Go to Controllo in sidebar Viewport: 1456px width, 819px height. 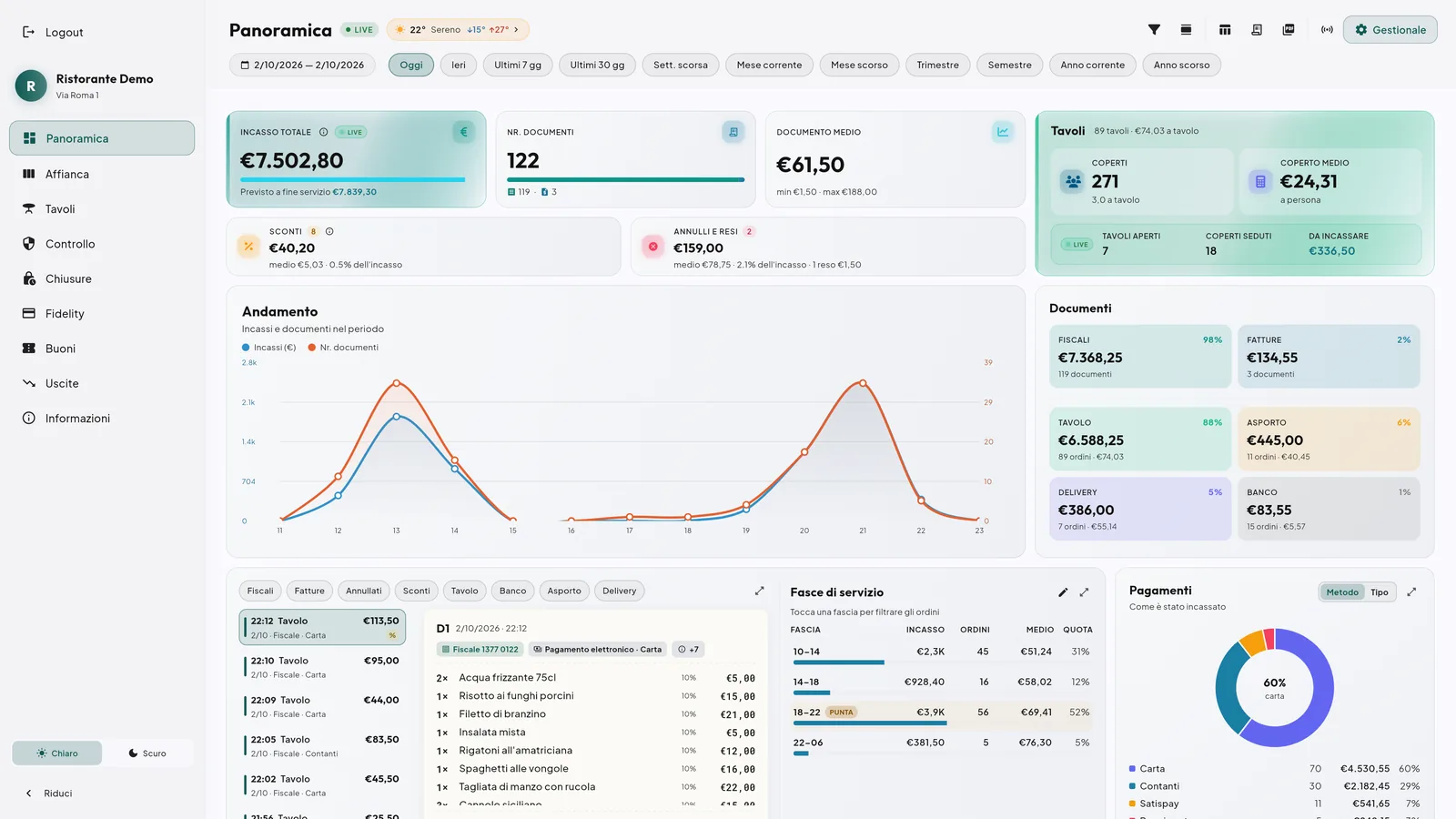click(102, 244)
